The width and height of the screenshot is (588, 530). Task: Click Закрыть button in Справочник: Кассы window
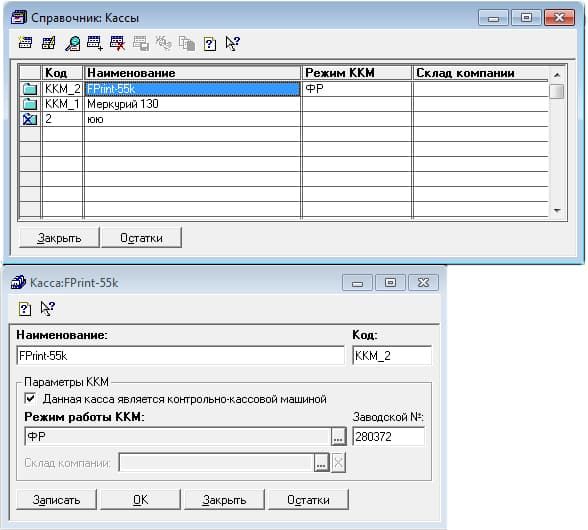point(59,238)
